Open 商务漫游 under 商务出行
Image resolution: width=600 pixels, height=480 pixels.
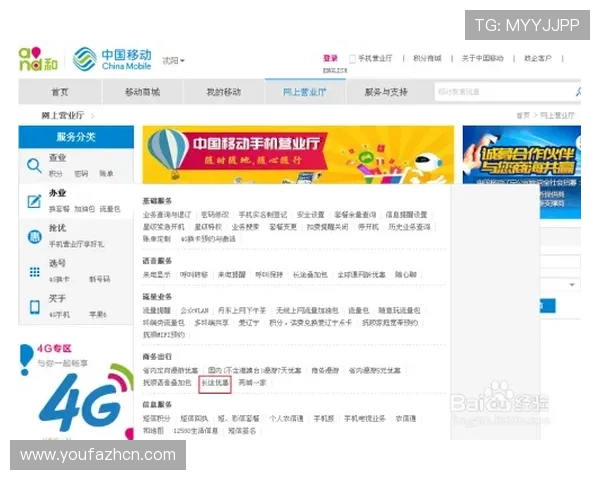pyautogui.click(x=325, y=371)
